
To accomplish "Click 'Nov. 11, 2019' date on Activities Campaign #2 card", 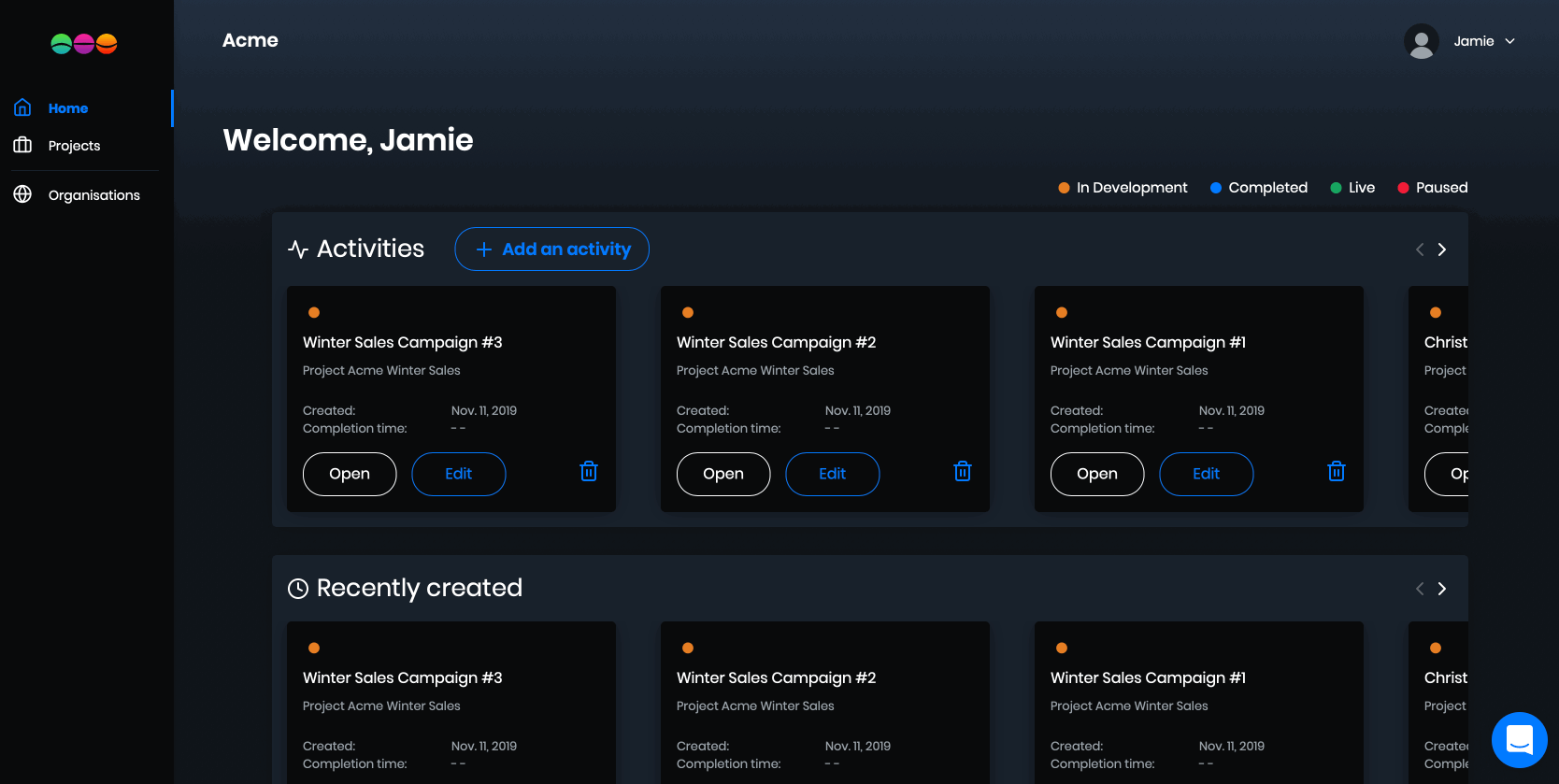I will coord(858,410).
